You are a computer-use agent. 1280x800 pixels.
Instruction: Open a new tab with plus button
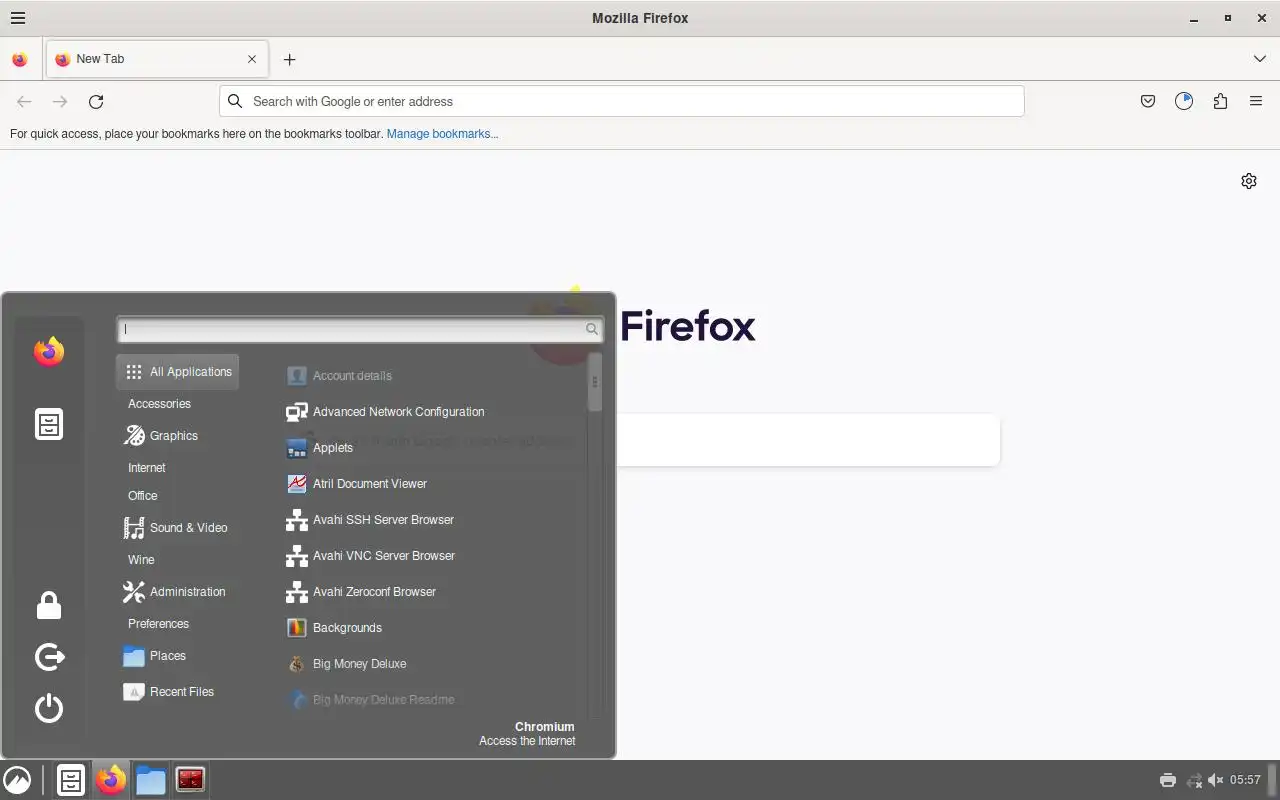[289, 59]
